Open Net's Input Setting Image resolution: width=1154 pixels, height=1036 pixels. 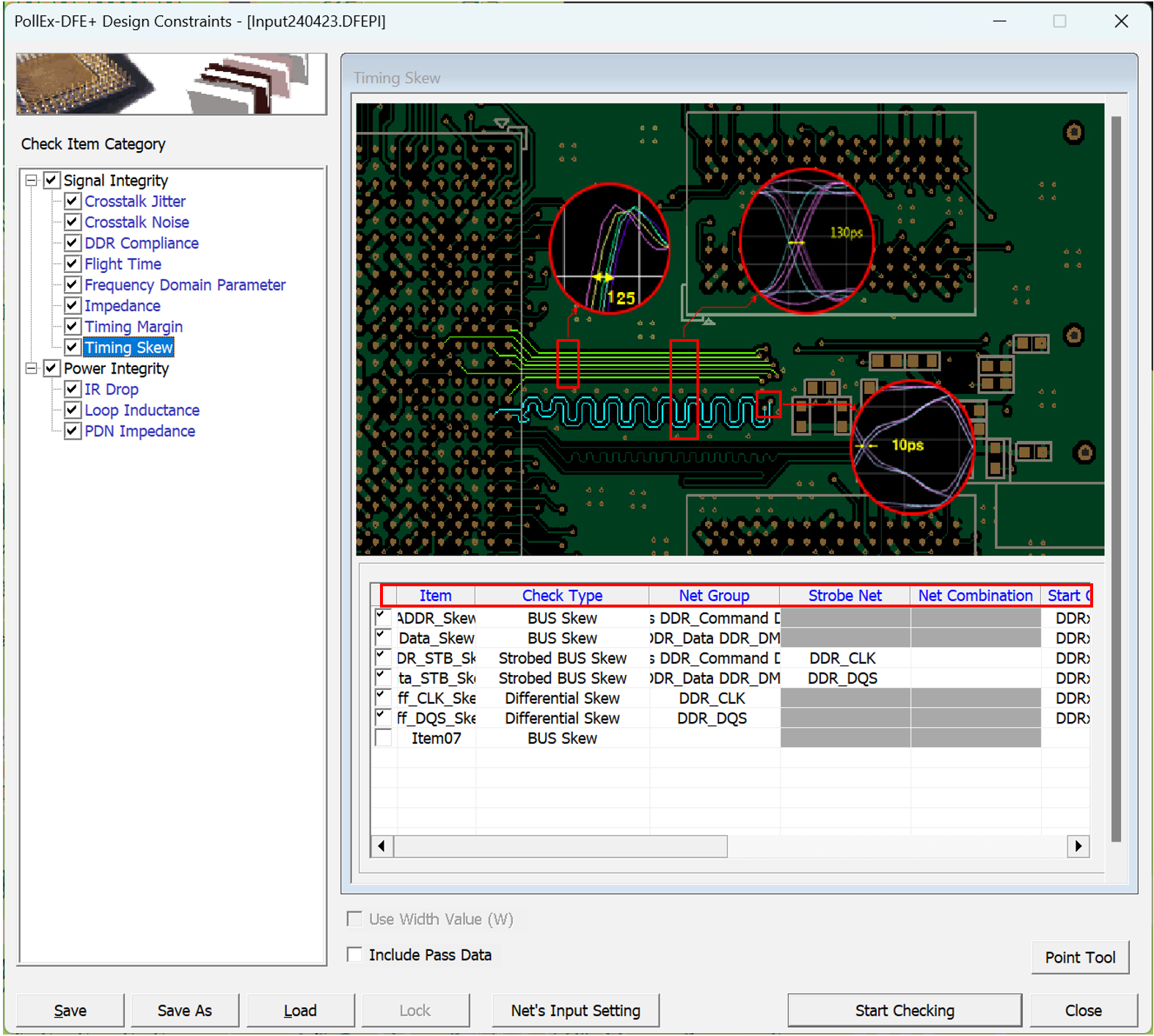575,1010
